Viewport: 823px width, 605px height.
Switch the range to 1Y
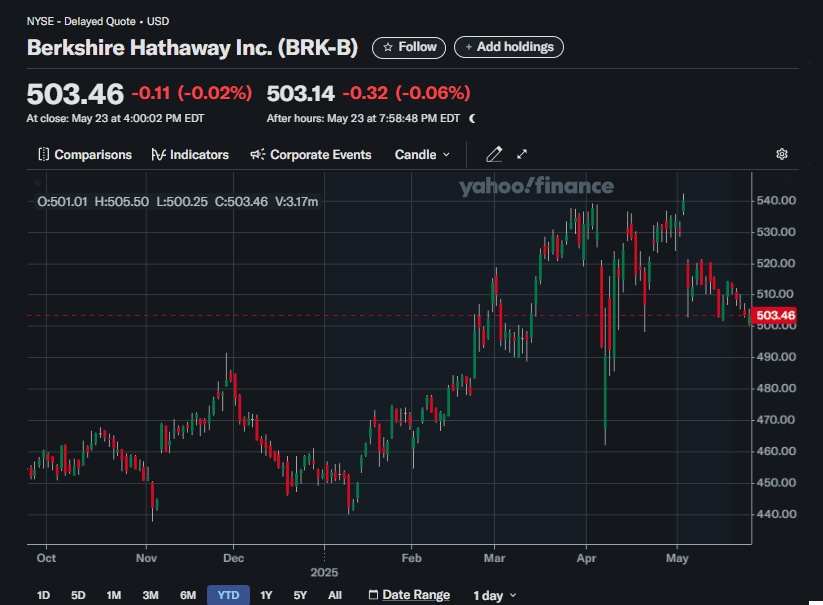pos(266,595)
